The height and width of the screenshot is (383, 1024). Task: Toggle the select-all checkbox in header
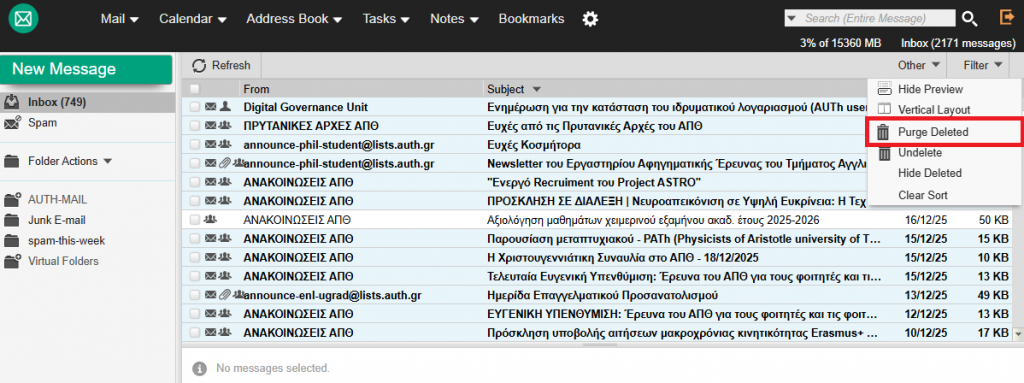coord(195,89)
